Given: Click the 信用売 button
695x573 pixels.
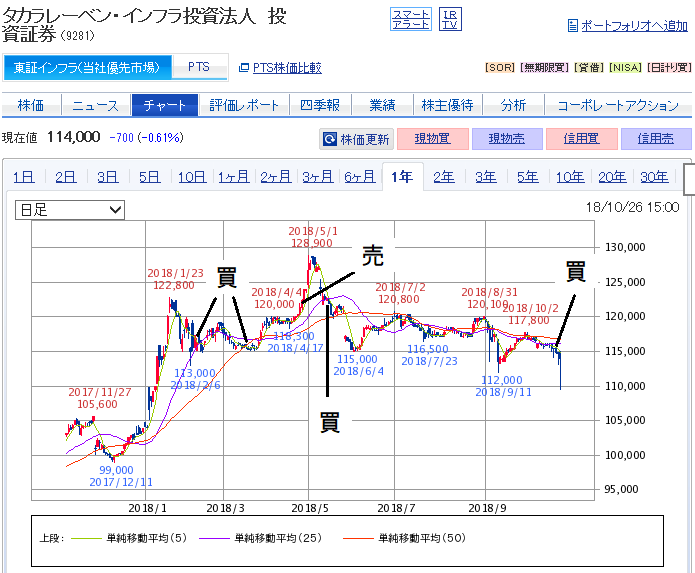Looking at the screenshot, I should (656, 139).
